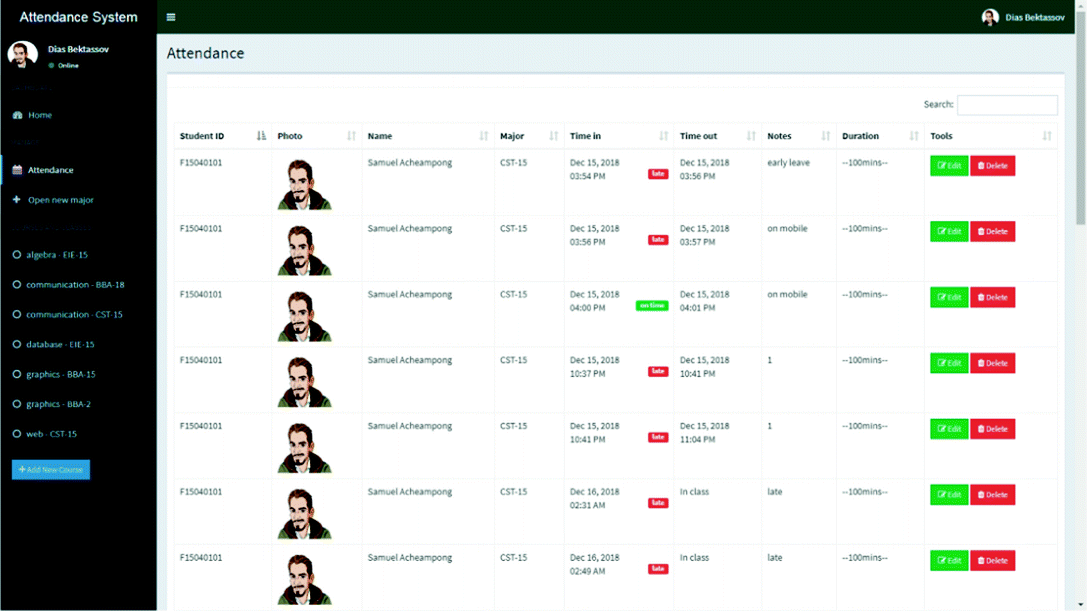Click 'In class' in 02:31 AM row
Screen dimensions: 1087x611
click(694, 492)
